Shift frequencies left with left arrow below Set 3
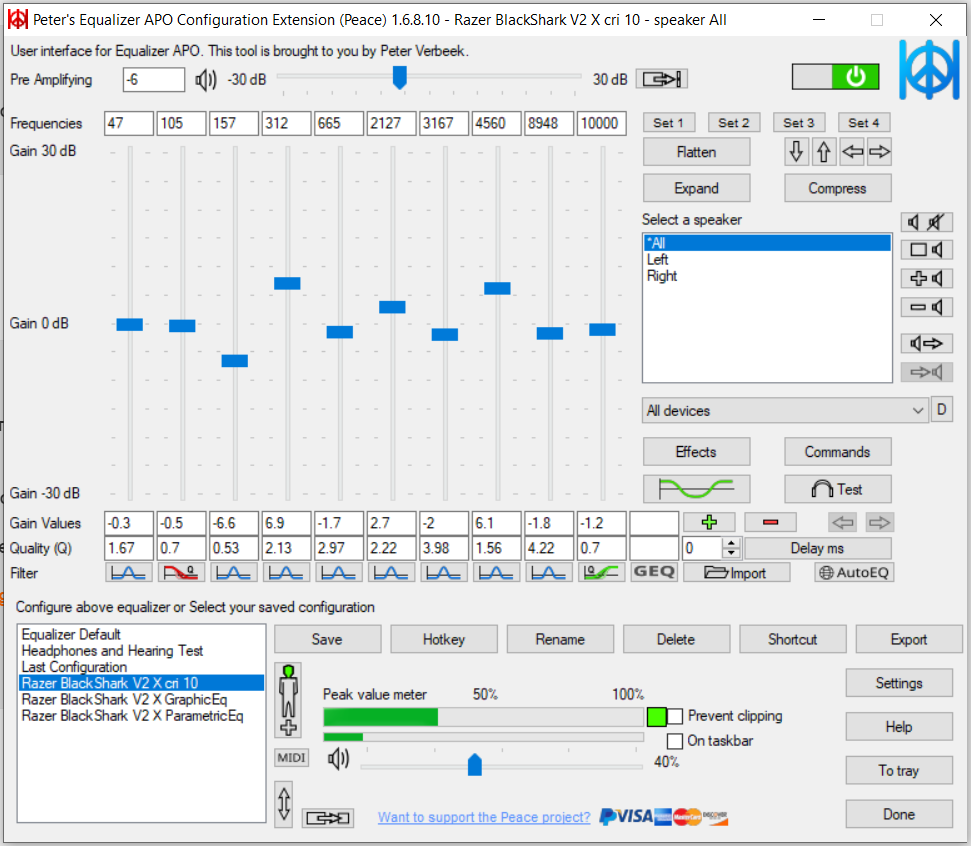Image resolution: width=971 pixels, height=846 pixels. [852, 152]
